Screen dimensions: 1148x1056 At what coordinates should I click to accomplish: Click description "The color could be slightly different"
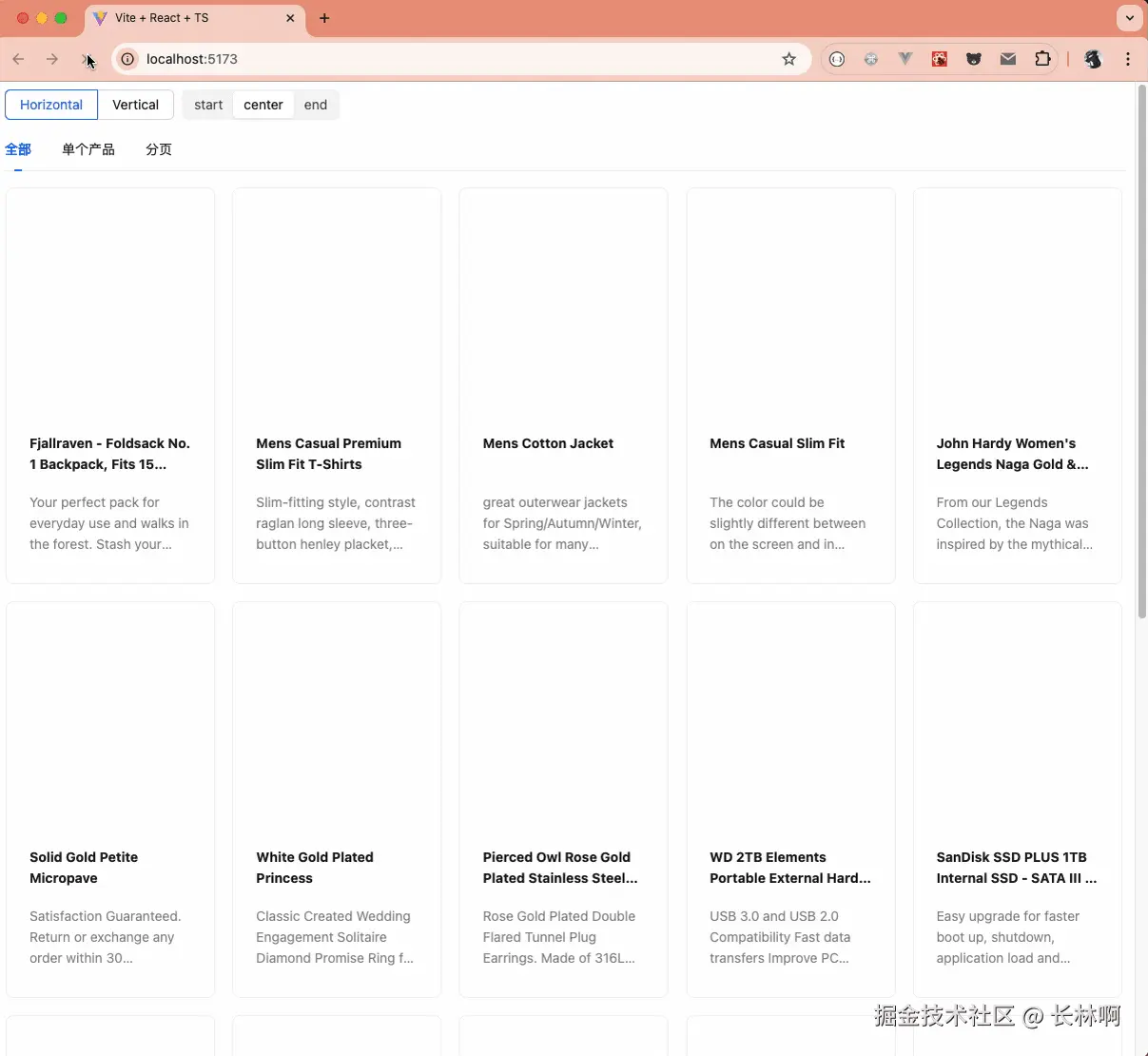pos(788,523)
